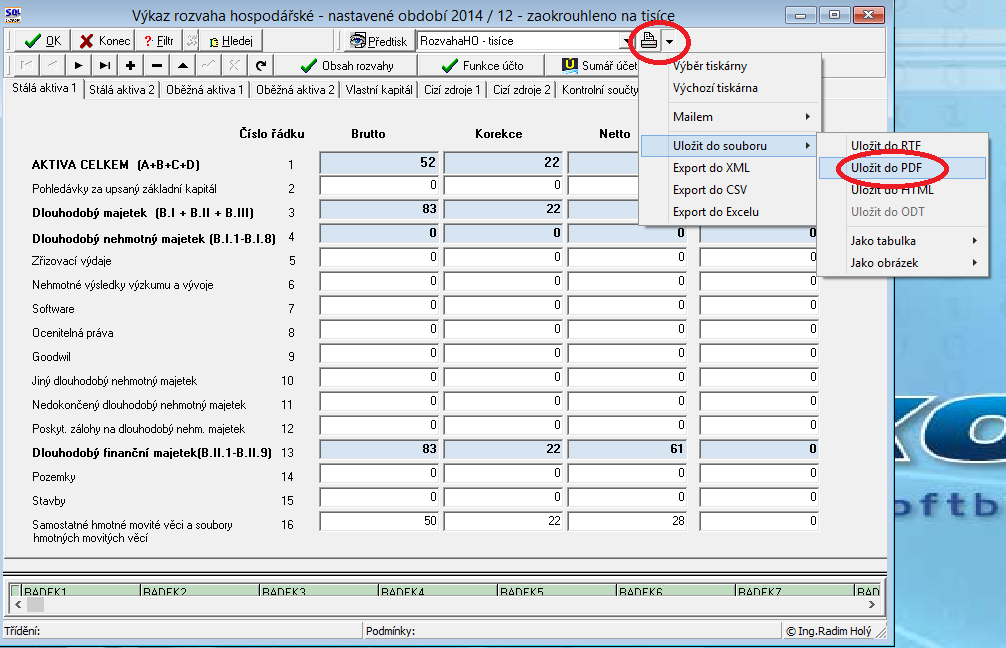Expand the Mailem submenu
Viewport: 1006px width, 648px height.
click(x=730, y=117)
